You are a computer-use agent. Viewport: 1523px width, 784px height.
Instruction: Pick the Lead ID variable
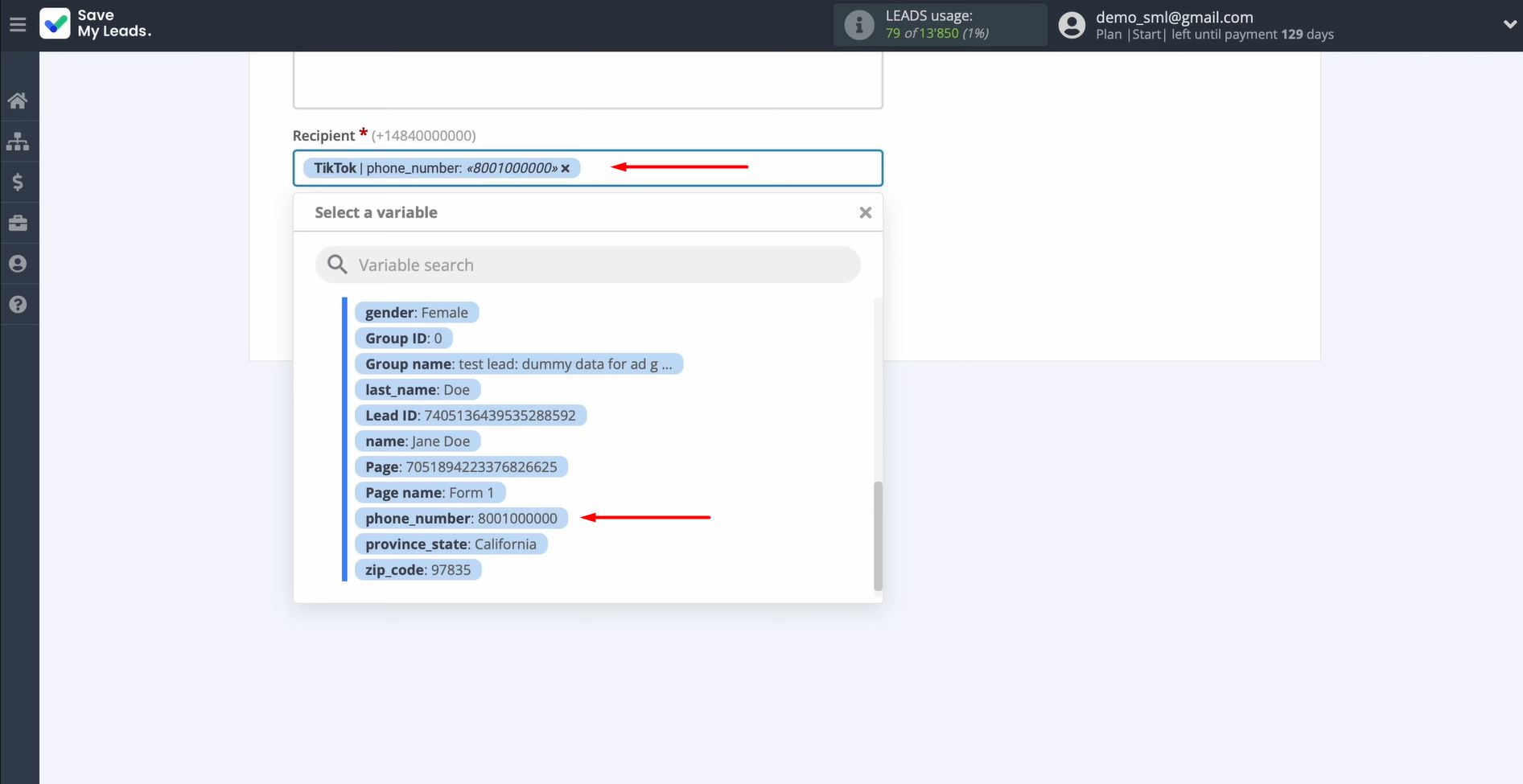[x=470, y=416]
